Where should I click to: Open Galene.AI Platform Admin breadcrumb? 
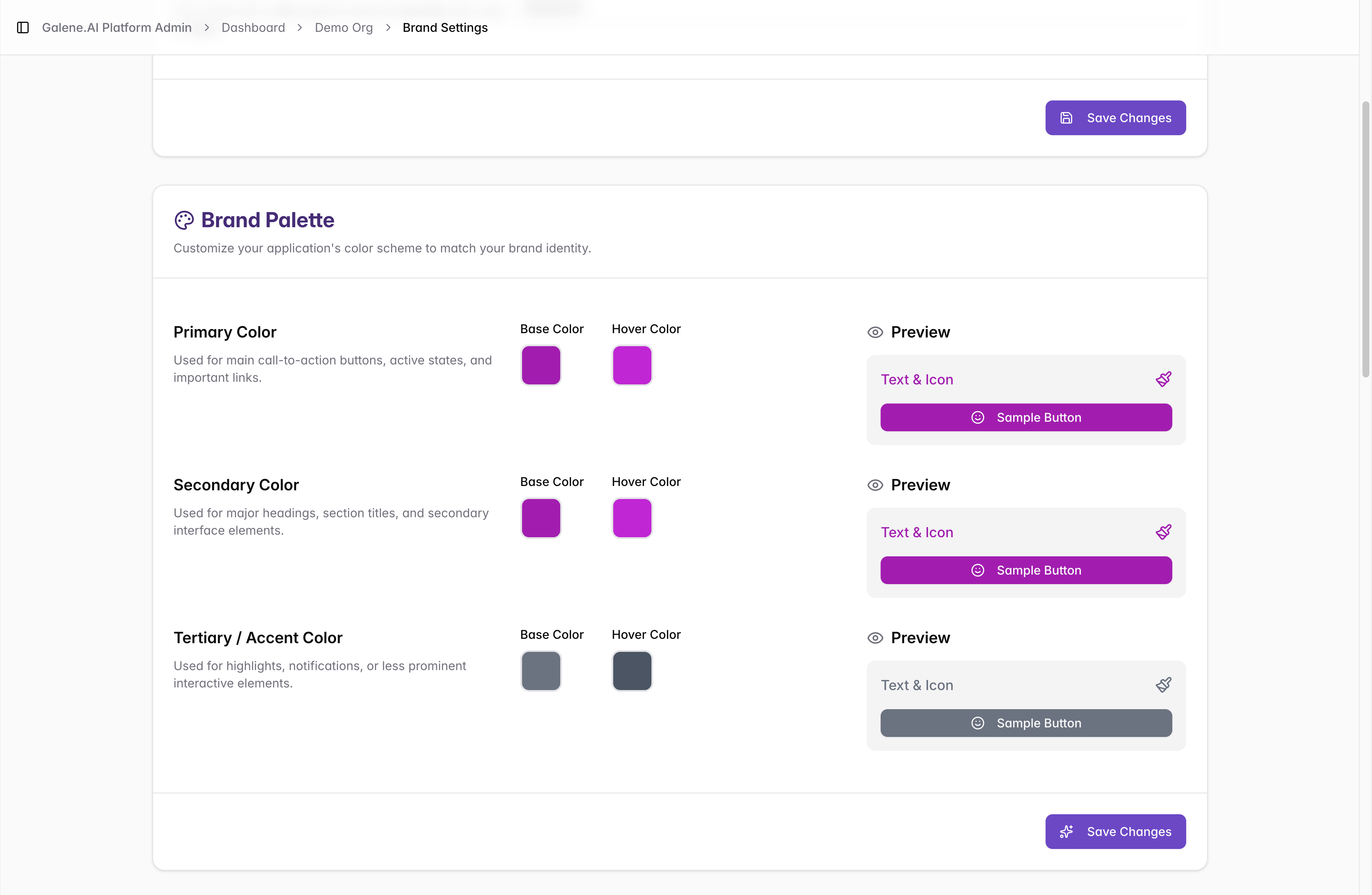117,28
